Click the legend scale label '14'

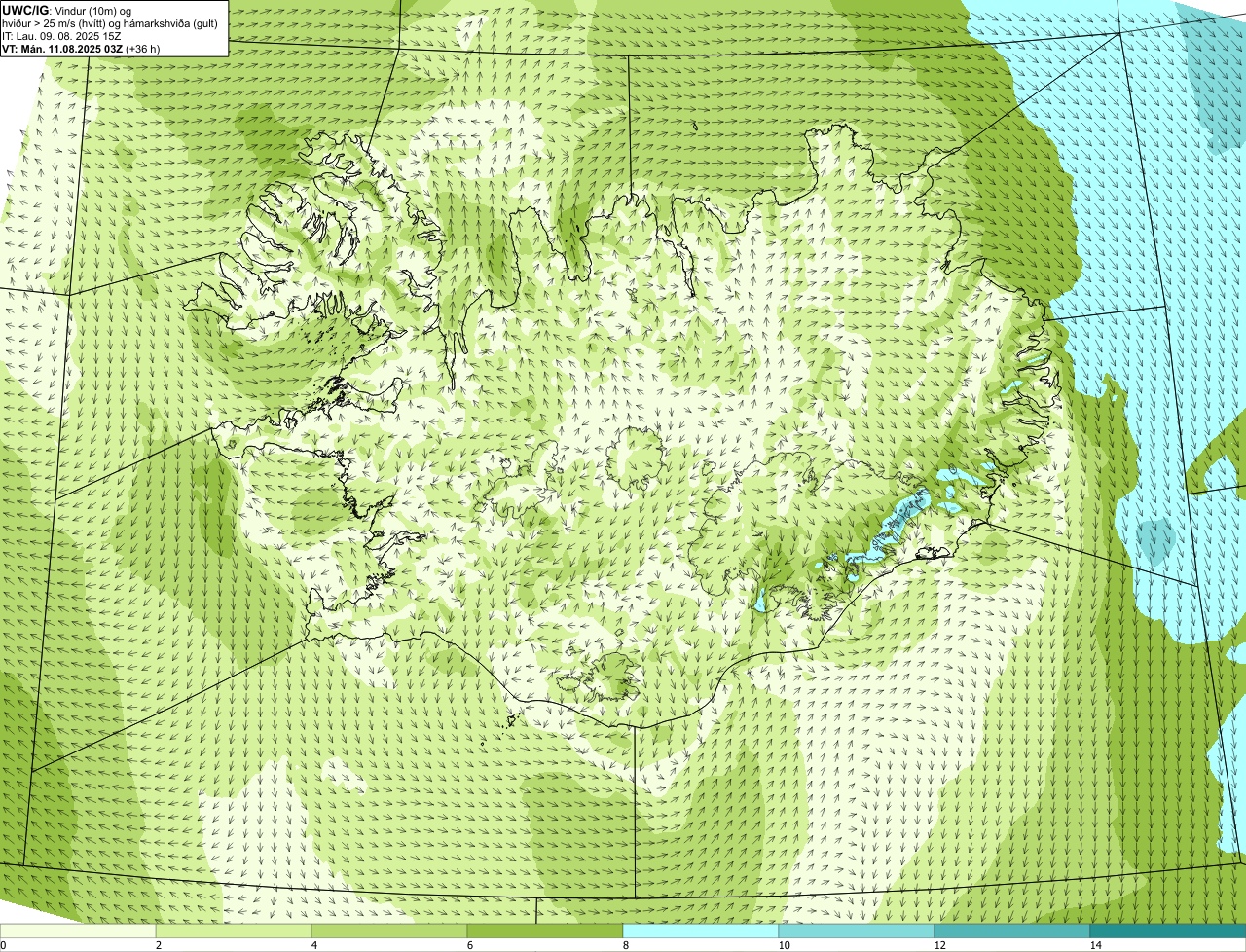click(1095, 945)
